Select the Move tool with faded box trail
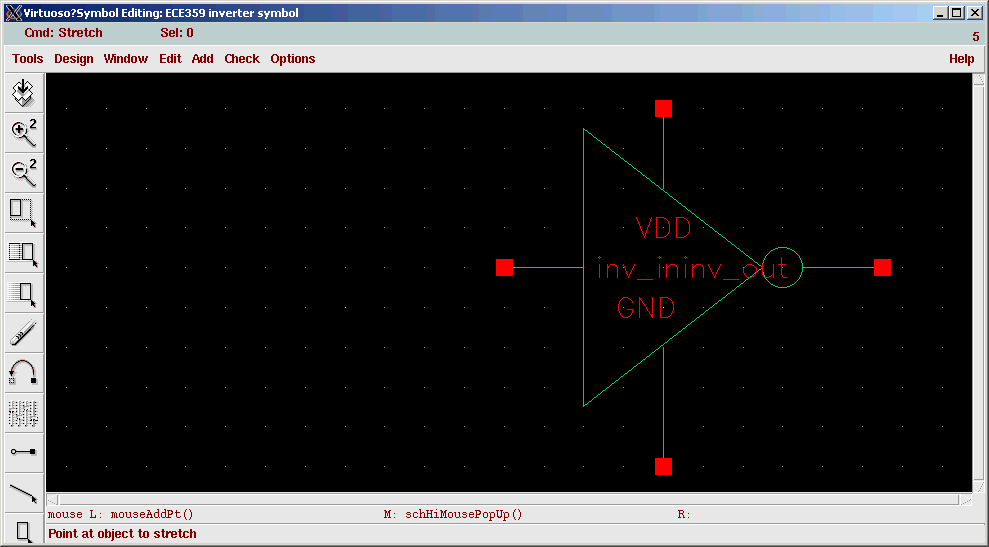The image size is (989, 547). click(x=23, y=293)
